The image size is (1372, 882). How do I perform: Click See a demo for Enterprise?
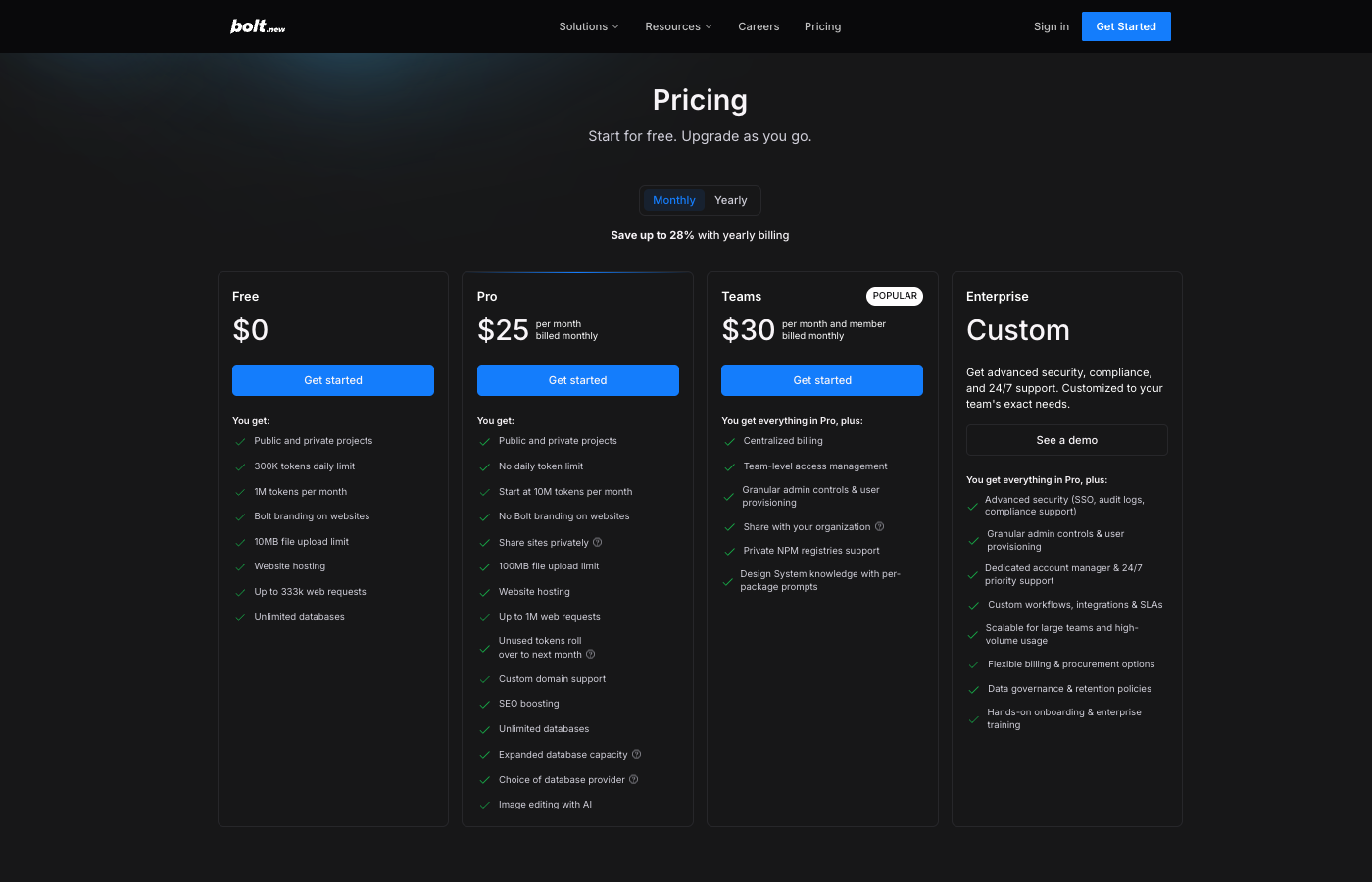[1067, 440]
